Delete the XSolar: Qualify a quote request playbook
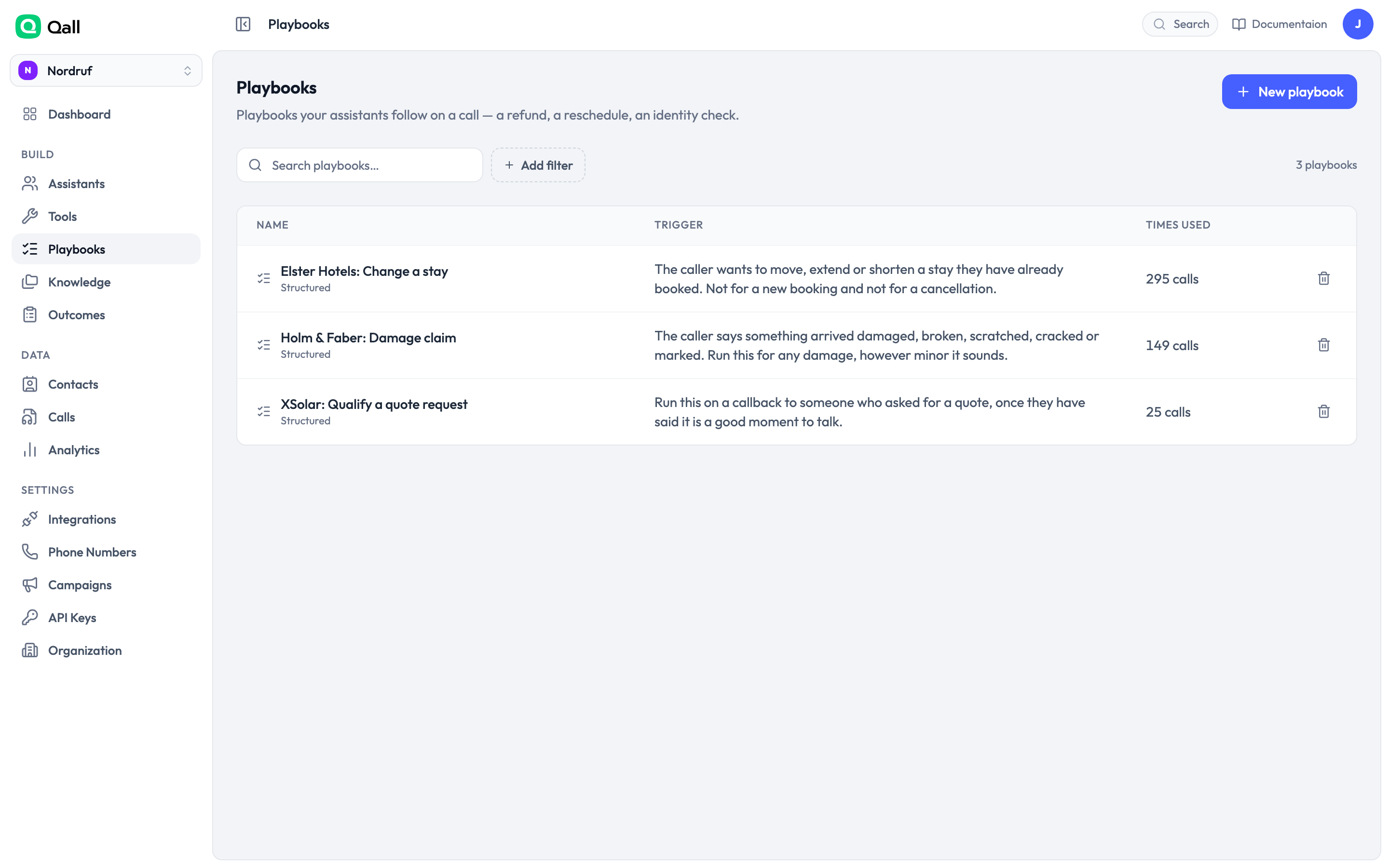Image resolution: width=1389 pixels, height=868 pixels. tap(1323, 412)
